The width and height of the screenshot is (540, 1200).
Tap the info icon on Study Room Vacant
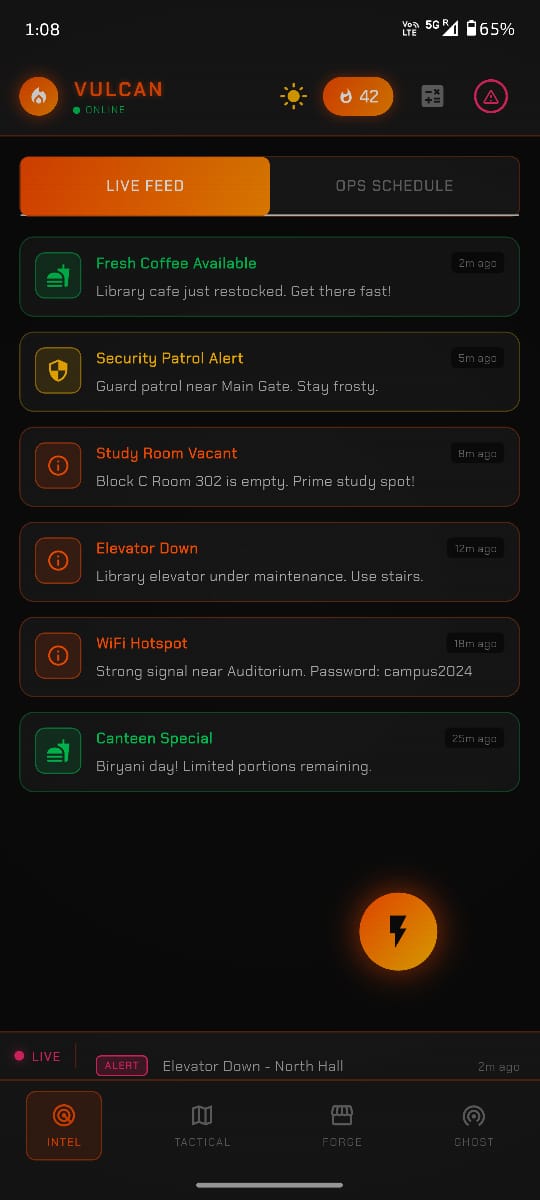click(58, 466)
